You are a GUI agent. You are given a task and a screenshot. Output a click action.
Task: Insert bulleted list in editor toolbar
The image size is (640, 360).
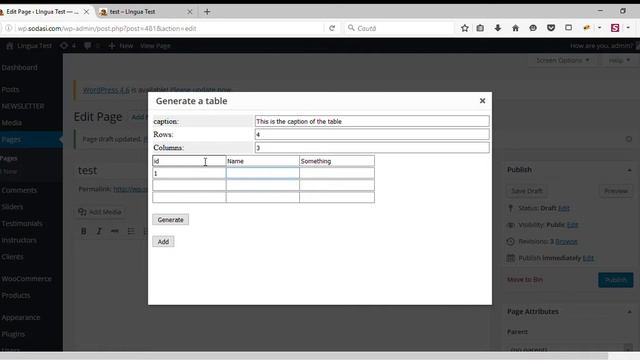point(131,231)
